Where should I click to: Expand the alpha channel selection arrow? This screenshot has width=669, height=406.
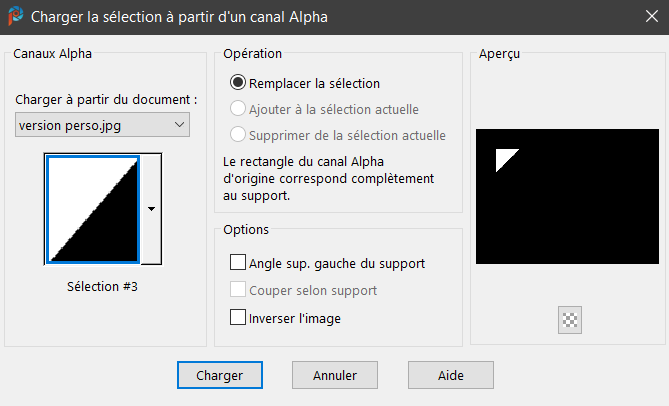click(x=151, y=209)
